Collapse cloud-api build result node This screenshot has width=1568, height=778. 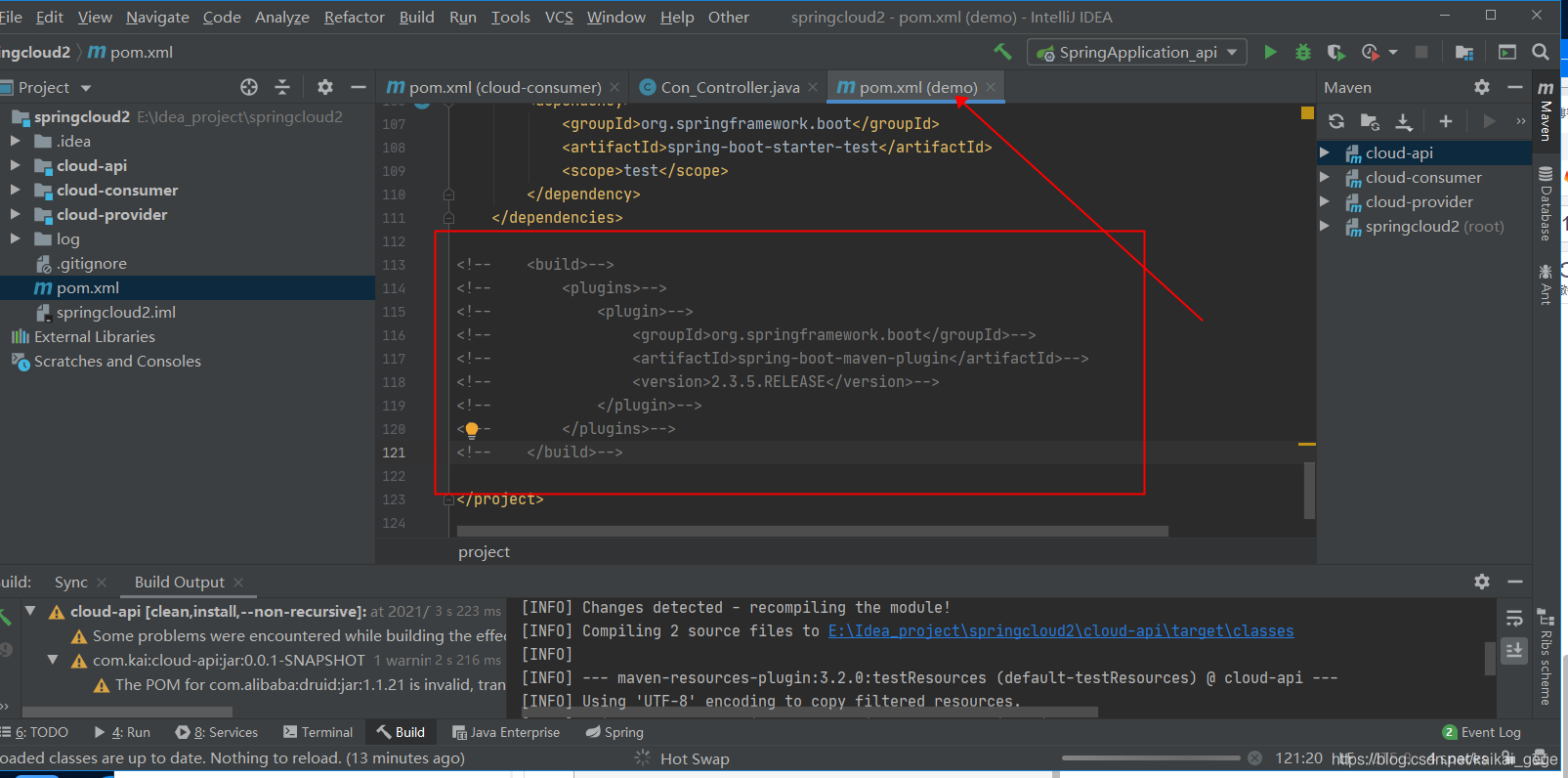[x=30, y=611]
